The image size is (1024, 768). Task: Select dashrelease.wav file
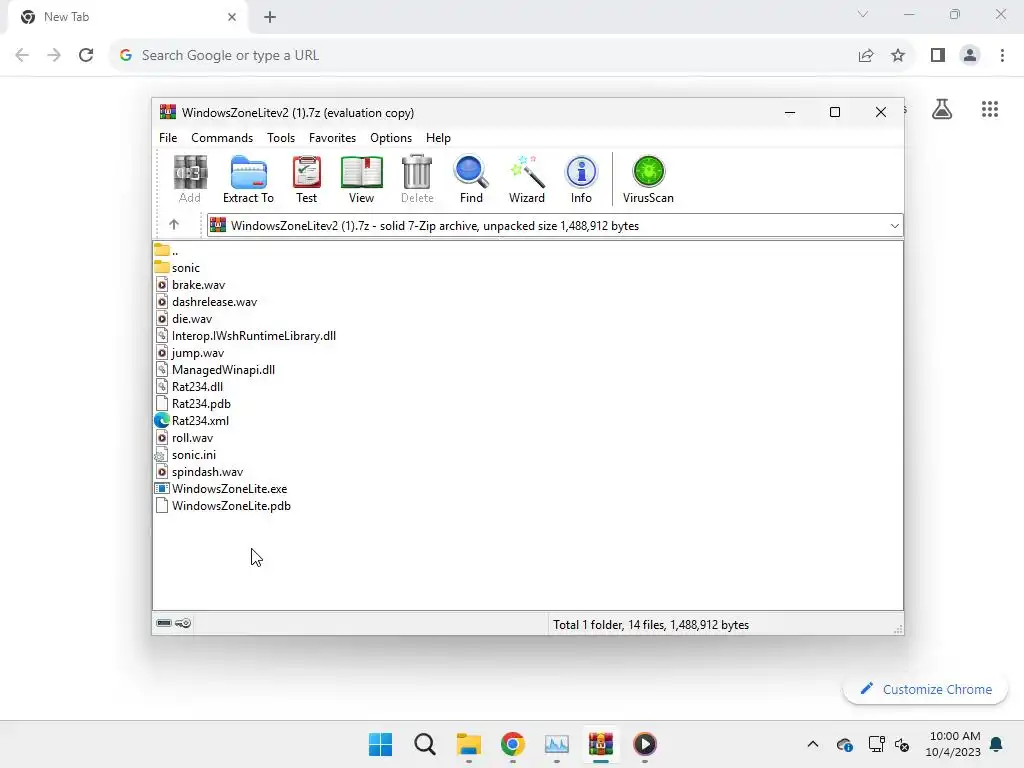[x=206, y=302]
